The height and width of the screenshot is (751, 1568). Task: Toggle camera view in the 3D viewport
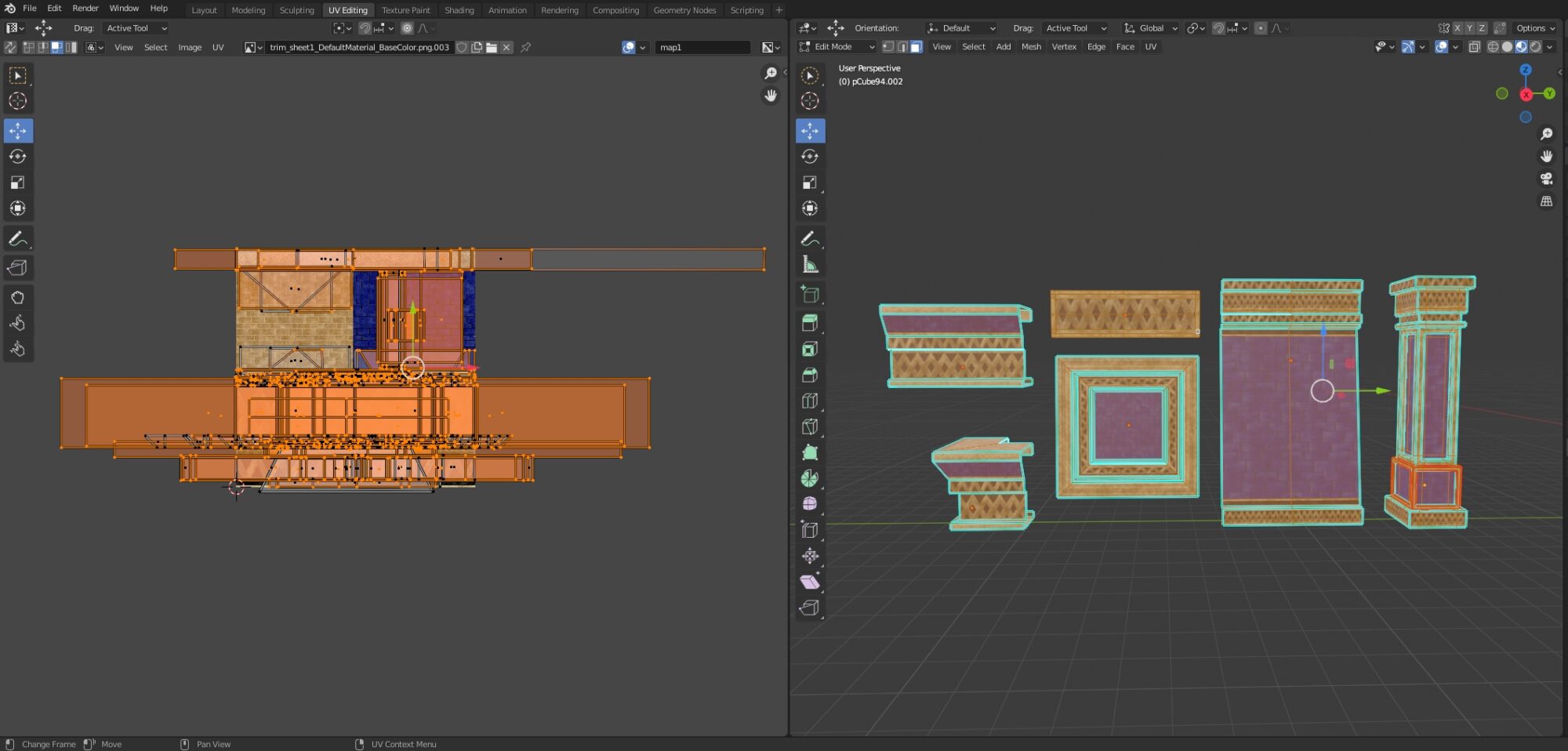[1546, 179]
